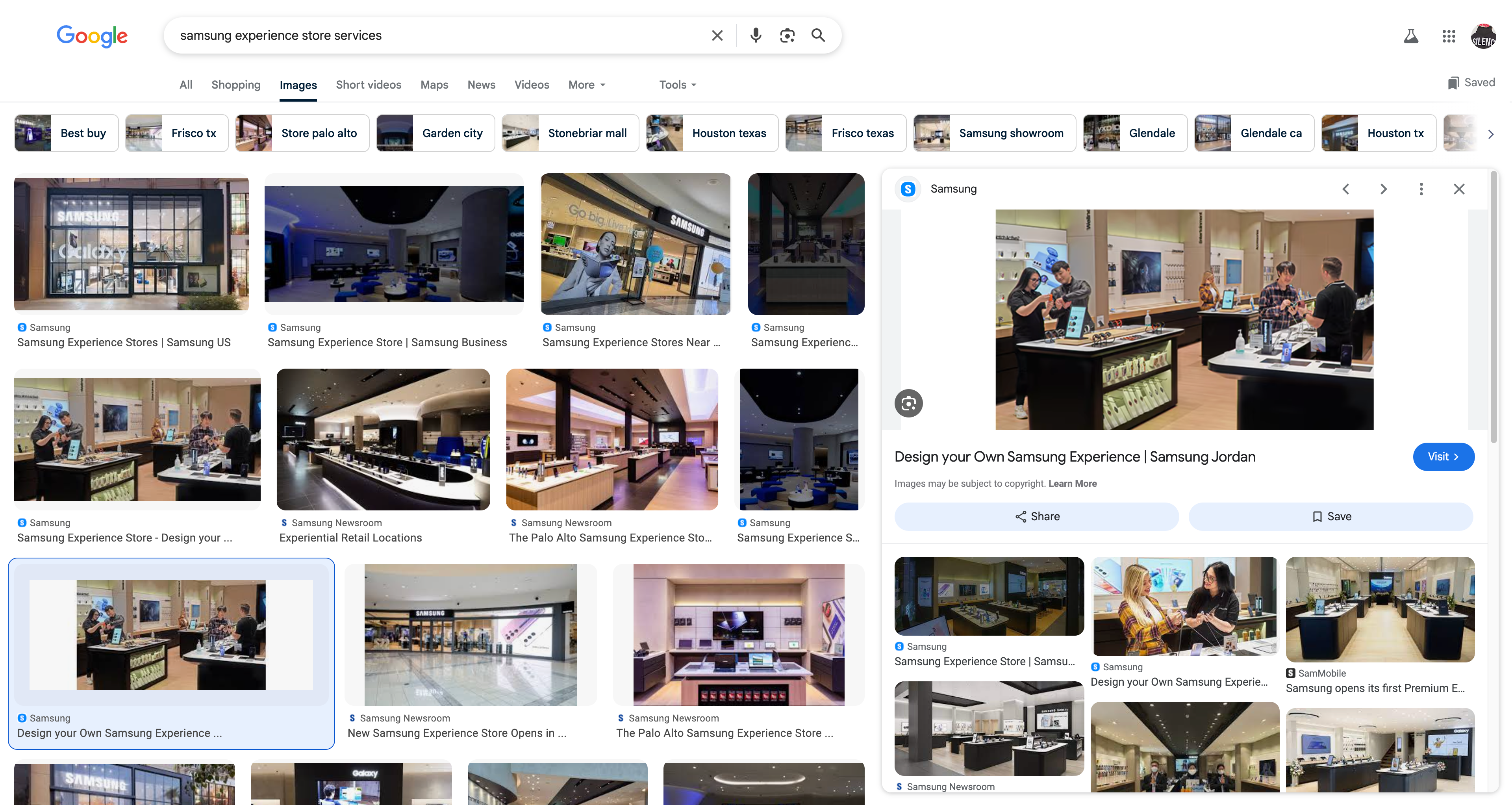The height and width of the screenshot is (805, 1512).
Task: Open the Learn More copyright link
Action: [1072, 484]
